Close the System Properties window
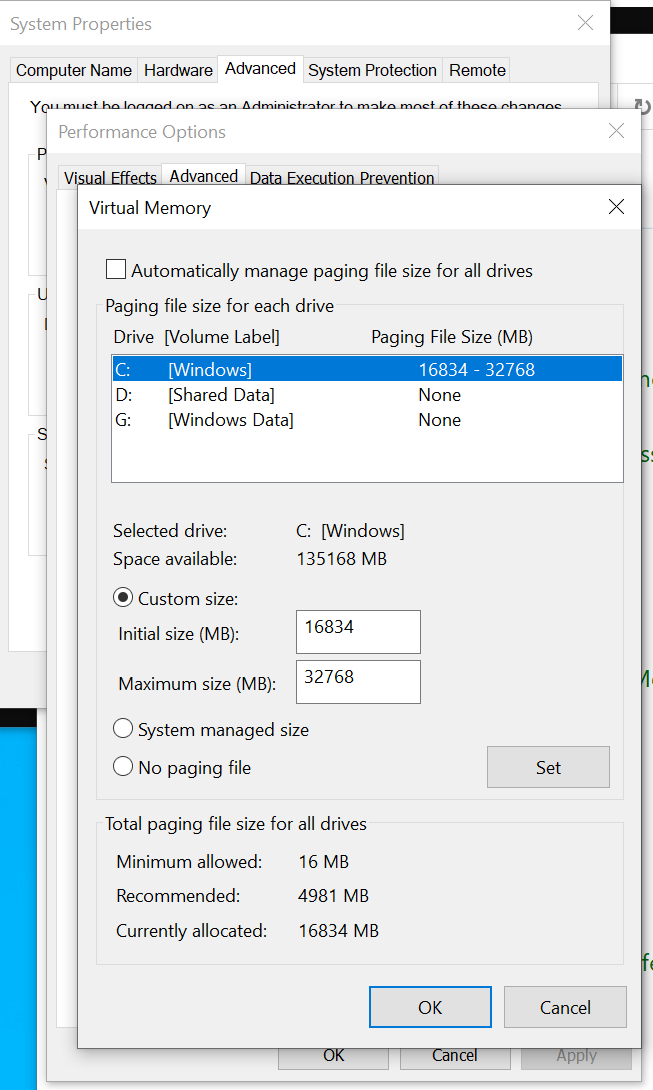Viewport: 653px width, 1090px height. pyautogui.click(x=586, y=23)
